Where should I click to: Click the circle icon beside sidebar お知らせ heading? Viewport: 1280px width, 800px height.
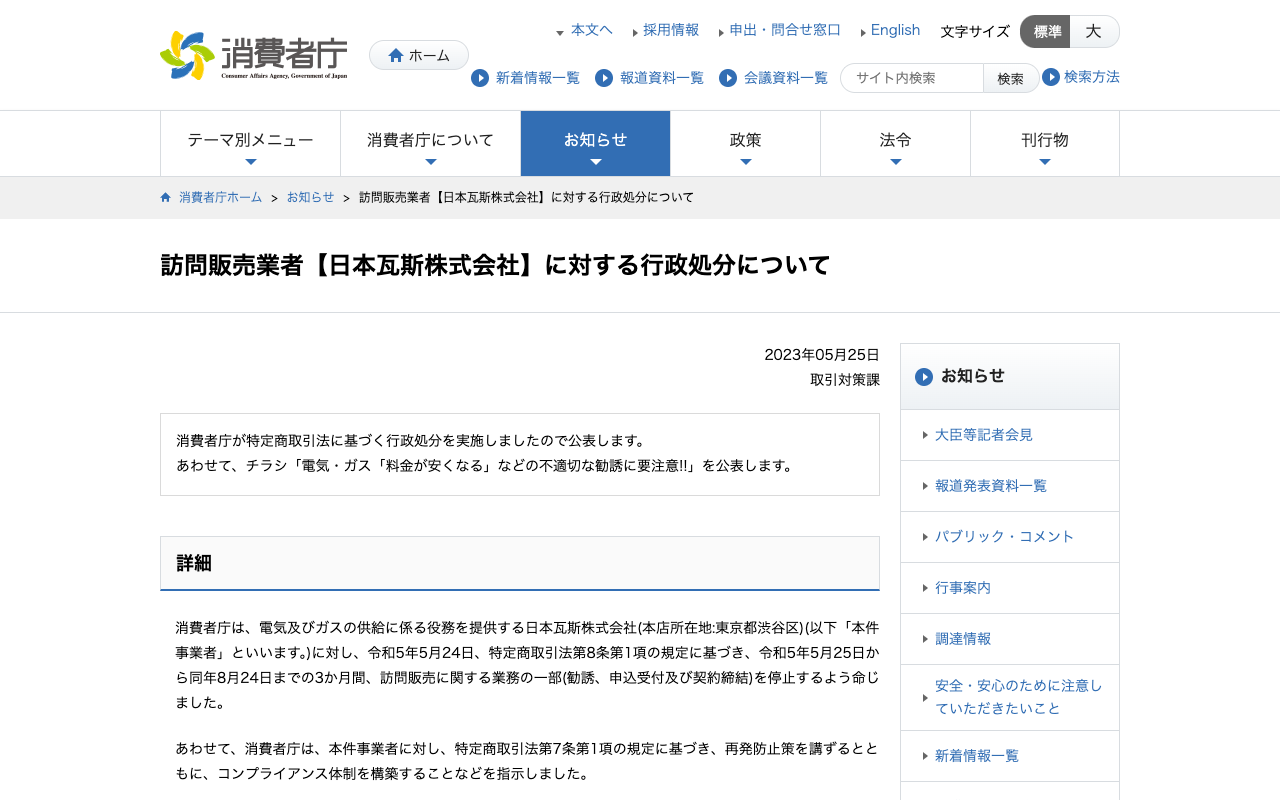[x=924, y=377]
